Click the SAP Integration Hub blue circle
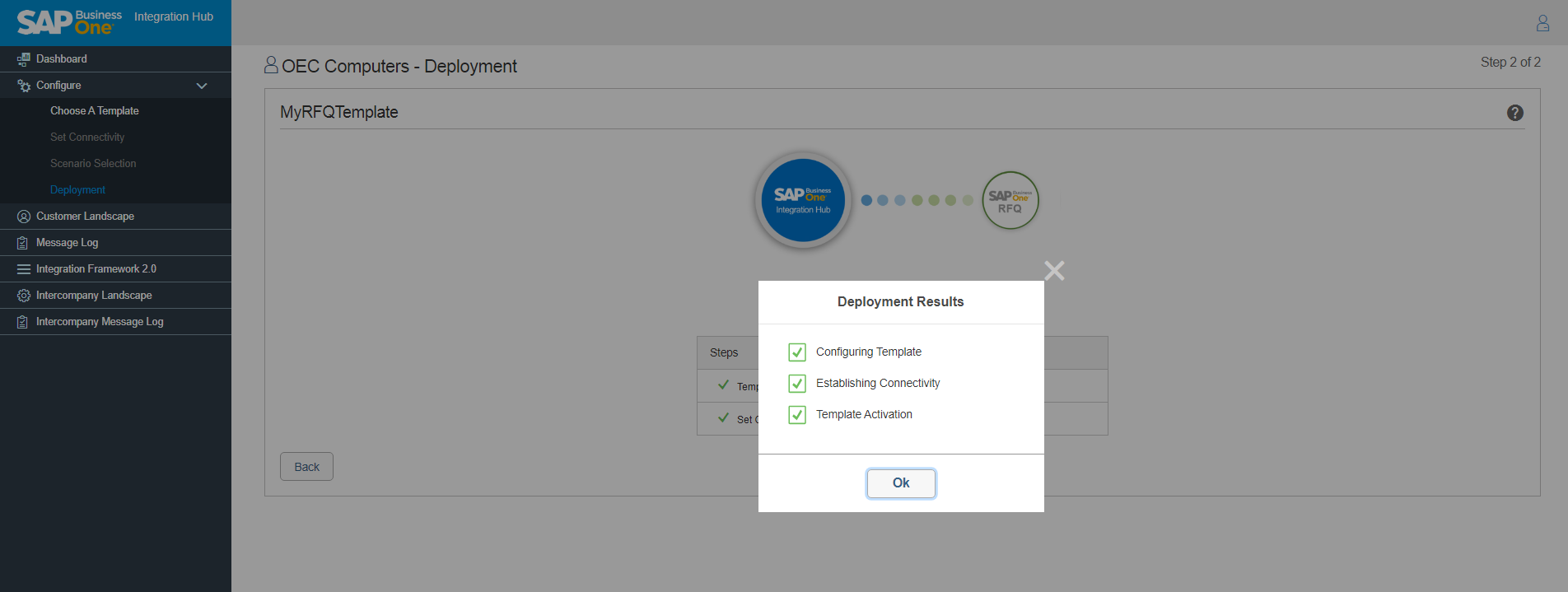This screenshot has width=1568, height=592. pyautogui.click(x=803, y=200)
